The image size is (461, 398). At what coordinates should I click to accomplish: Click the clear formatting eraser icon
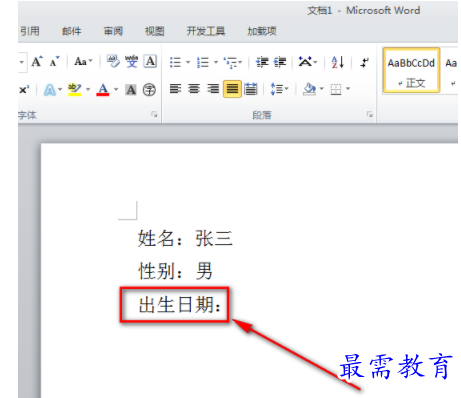pyautogui.click(x=113, y=62)
